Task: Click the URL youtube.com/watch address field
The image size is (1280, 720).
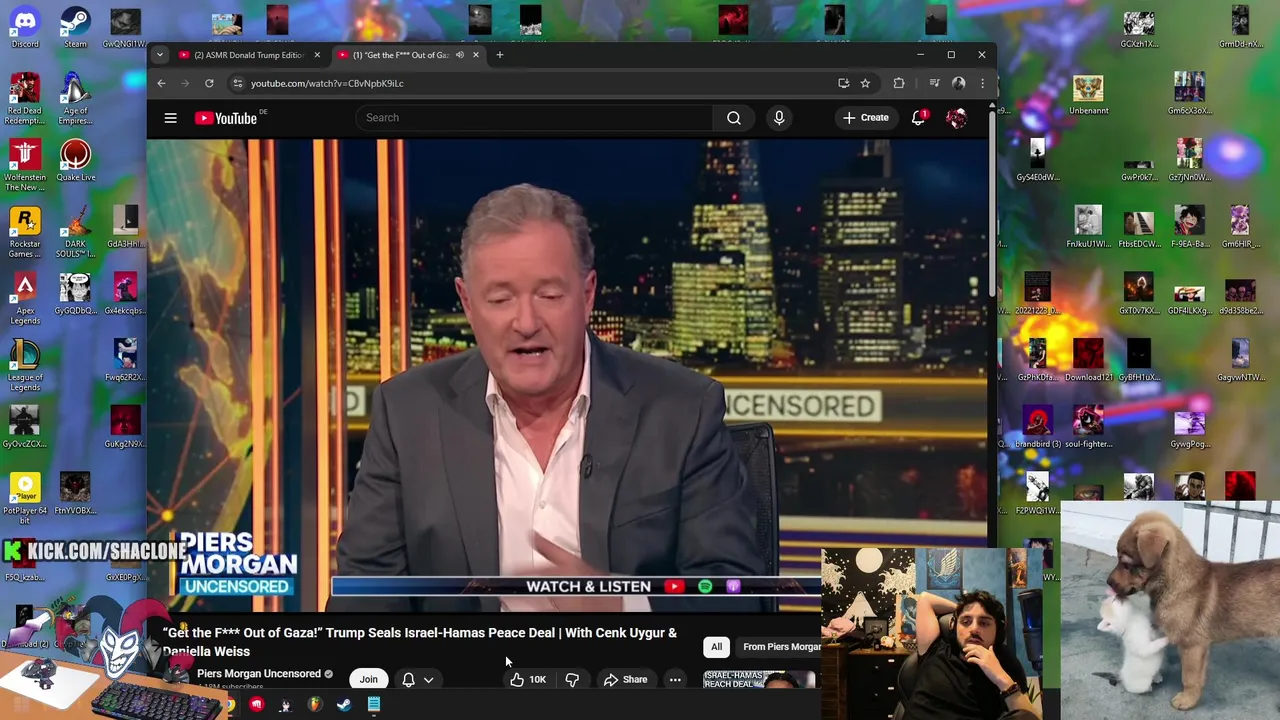Action: (327, 83)
